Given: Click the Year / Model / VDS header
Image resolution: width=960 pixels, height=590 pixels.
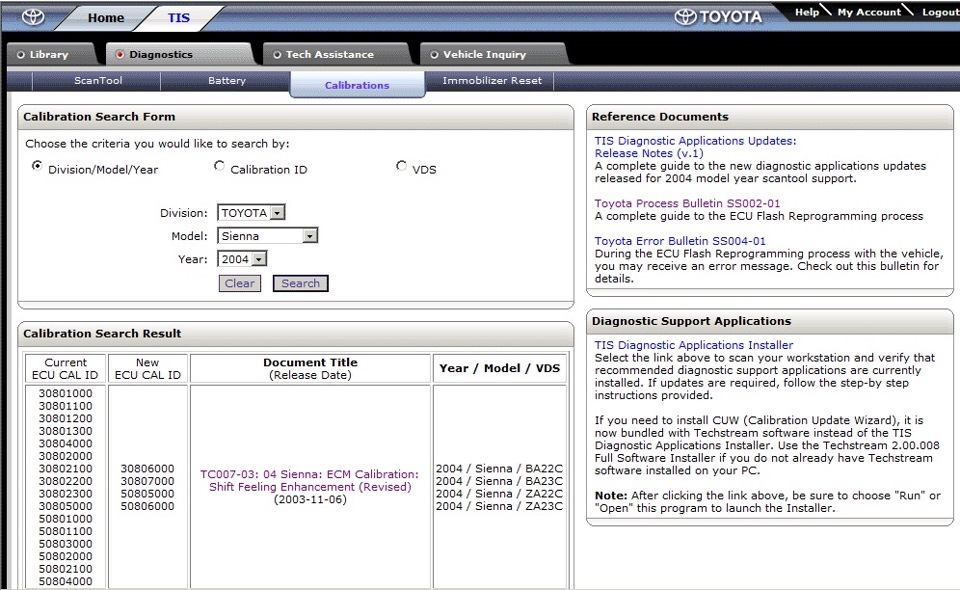Looking at the screenshot, I should click(500, 368).
